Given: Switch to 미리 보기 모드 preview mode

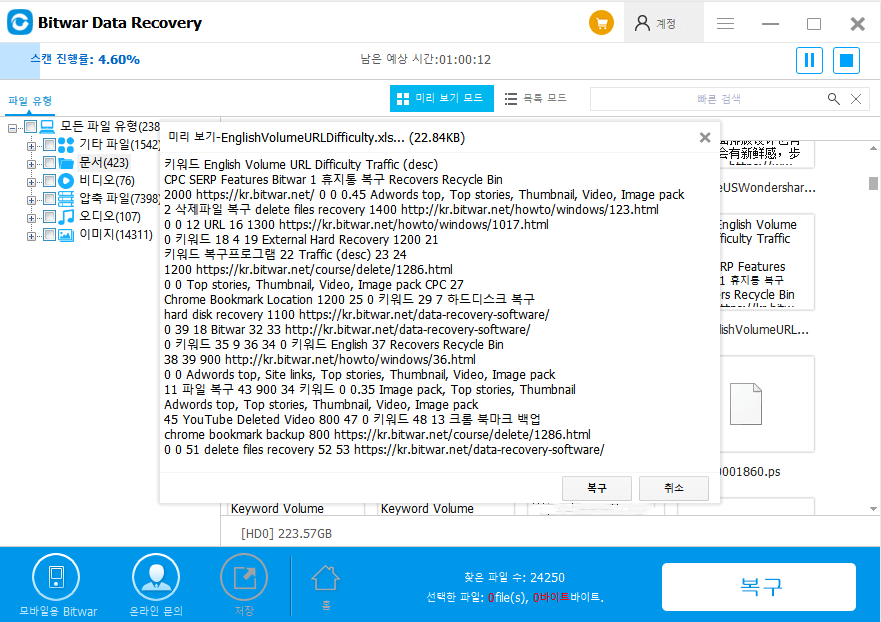Looking at the screenshot, I should (x=442, y=98).
